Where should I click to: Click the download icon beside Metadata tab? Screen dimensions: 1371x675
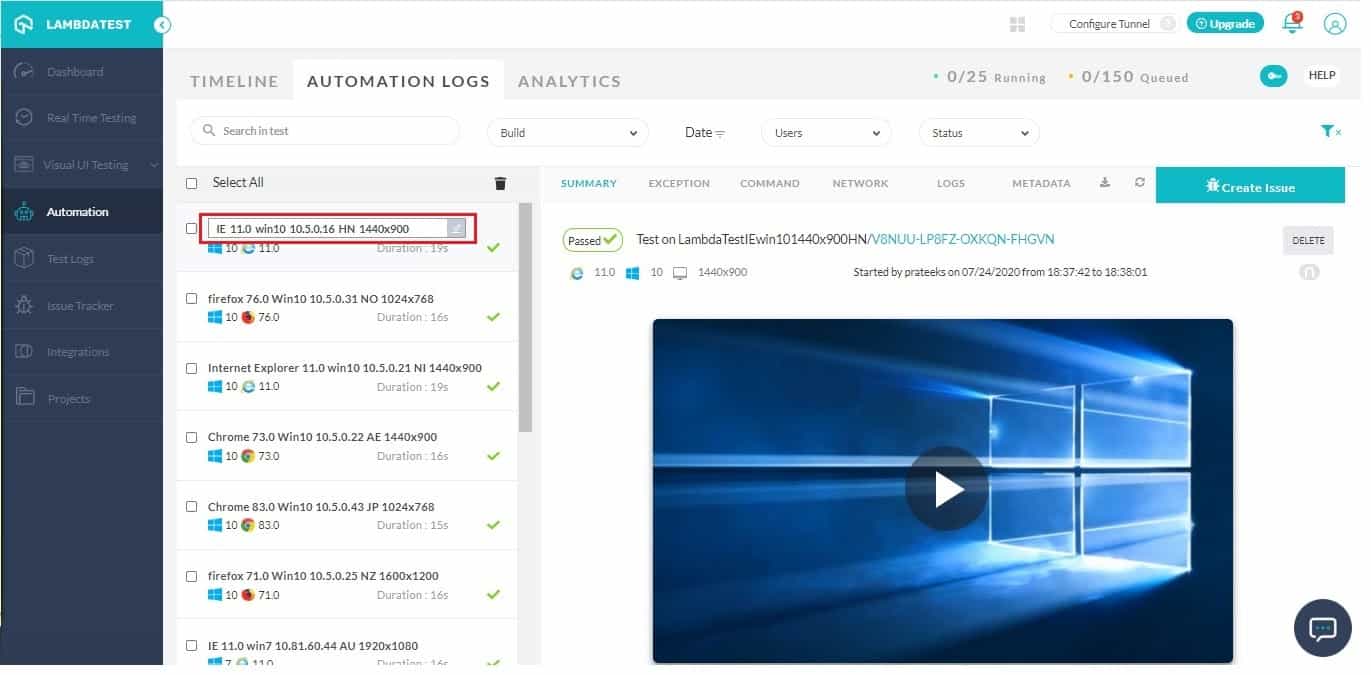(1105, 183)
